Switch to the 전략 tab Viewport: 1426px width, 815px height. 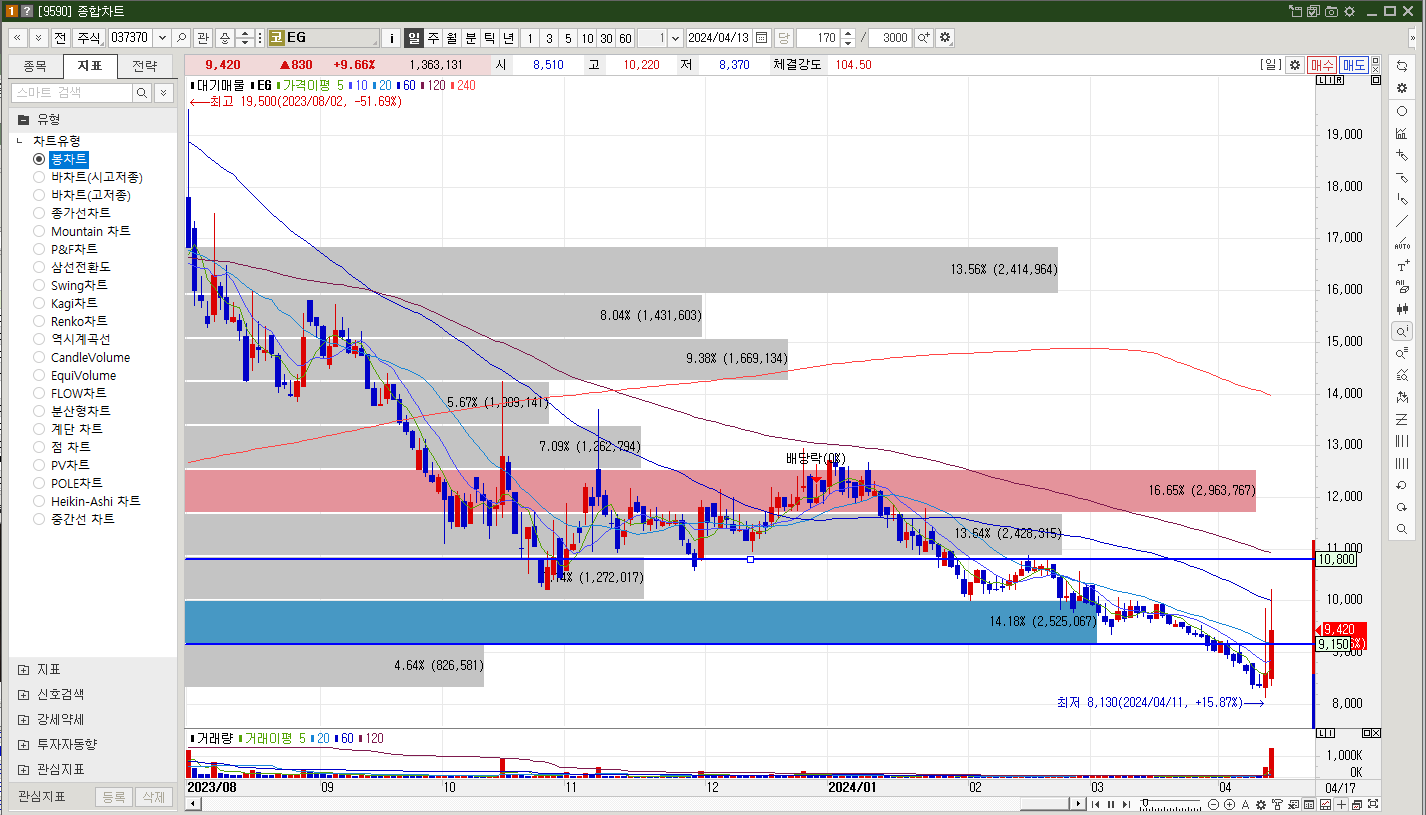[x=144, y=66]
